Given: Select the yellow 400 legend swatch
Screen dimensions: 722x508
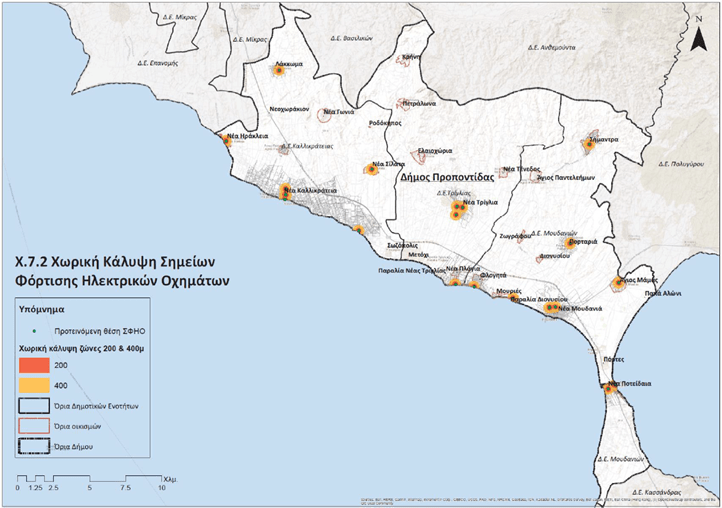Looking at the screenshot, I should point(36,386).
